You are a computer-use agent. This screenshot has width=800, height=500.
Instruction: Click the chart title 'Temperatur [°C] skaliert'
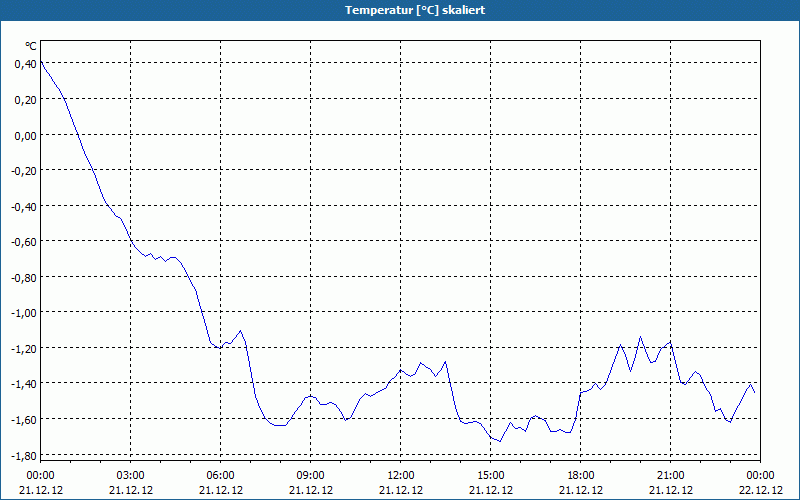pyautogui.click(x=415, y=10)
